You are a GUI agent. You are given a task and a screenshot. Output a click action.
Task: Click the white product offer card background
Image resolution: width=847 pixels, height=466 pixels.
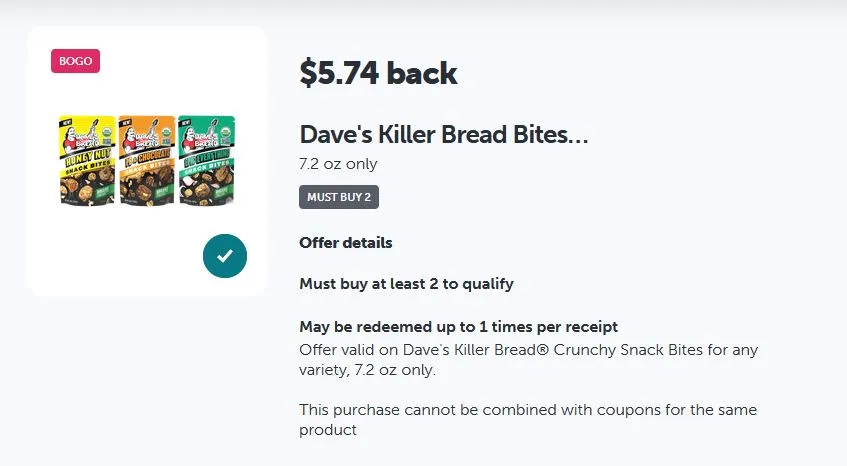coord(147,161)
